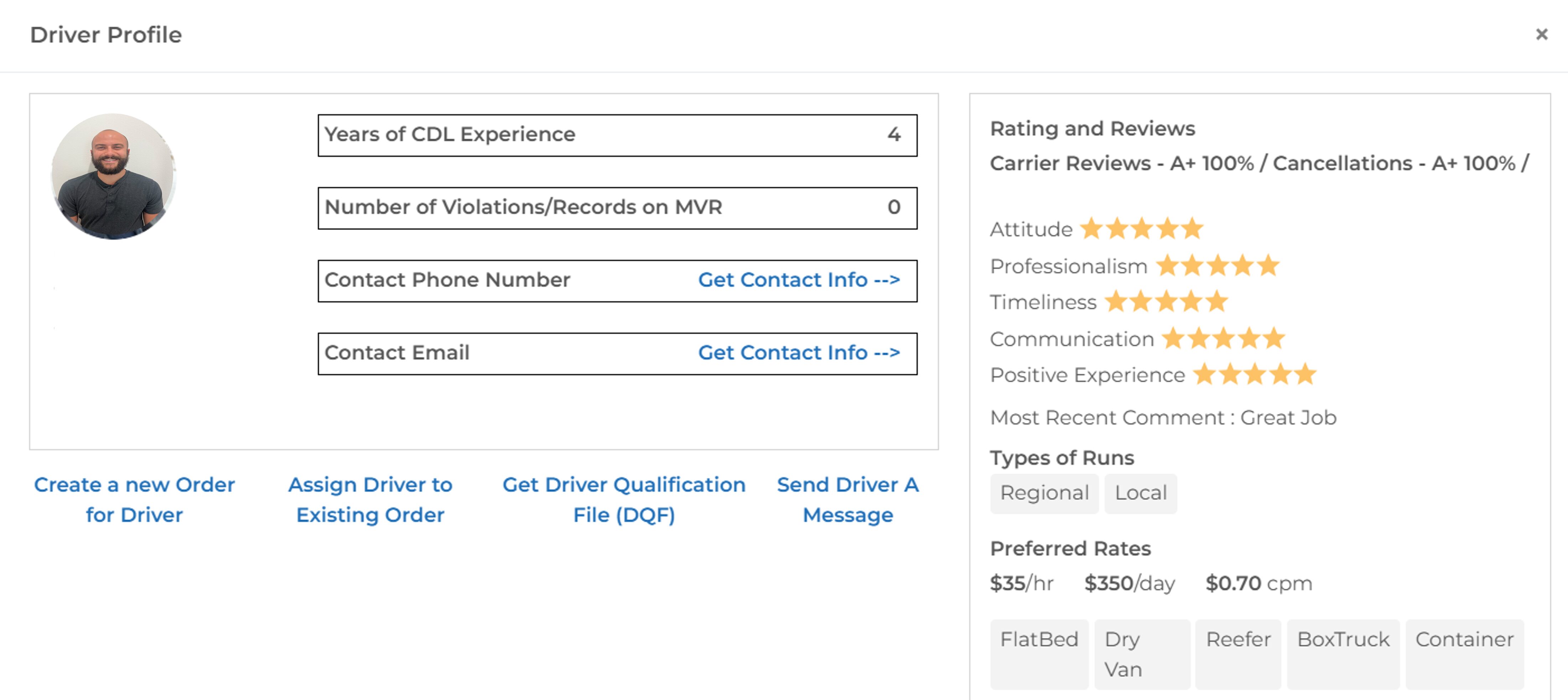Click the 'Contact Phone Number' label
1568x700 pixels.
(447, 280)
